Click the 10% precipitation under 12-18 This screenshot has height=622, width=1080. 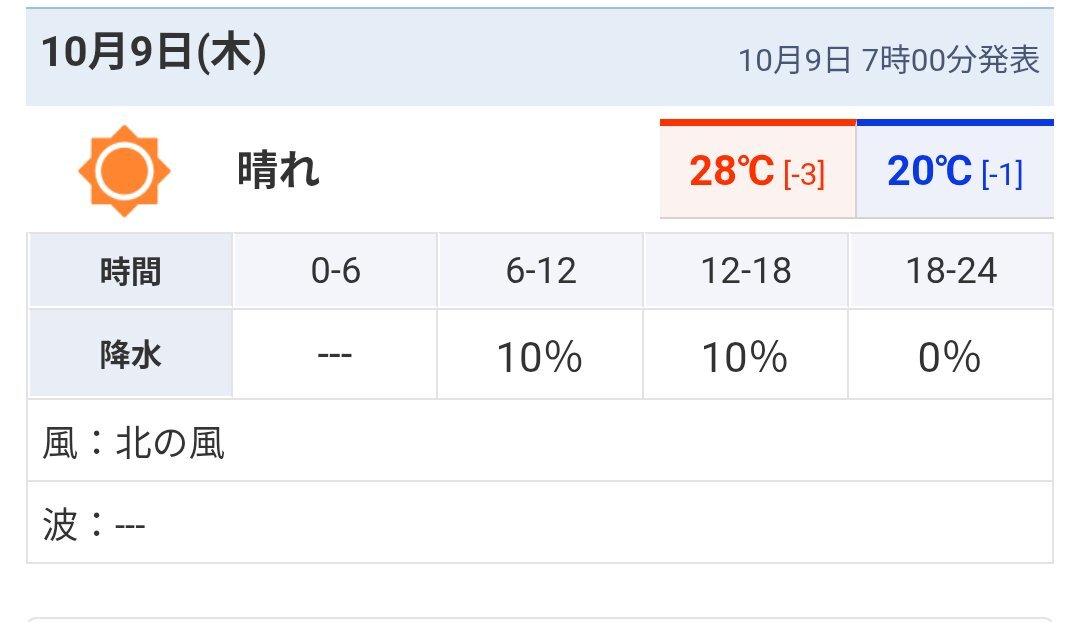tap(746, 357)
